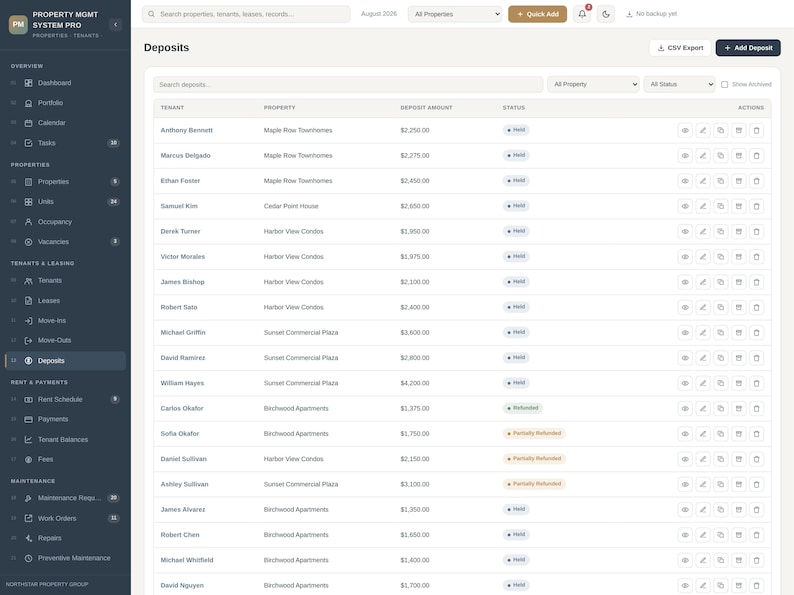Click the Add Deposit button
Screen dimensions: 794x595
748,48
